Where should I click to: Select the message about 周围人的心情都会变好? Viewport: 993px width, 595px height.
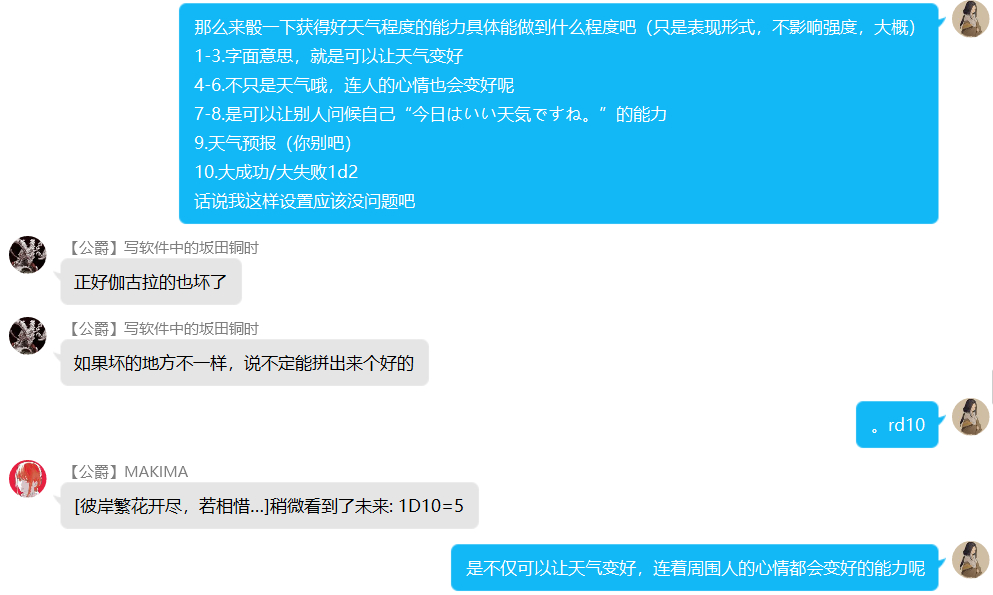pos(695,568)
